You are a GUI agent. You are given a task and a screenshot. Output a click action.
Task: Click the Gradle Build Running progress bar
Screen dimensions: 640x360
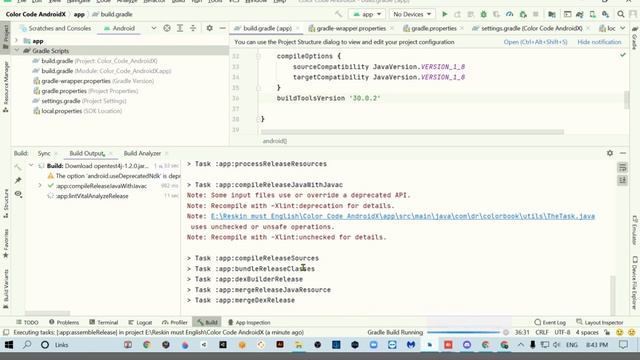click(463, 333)
